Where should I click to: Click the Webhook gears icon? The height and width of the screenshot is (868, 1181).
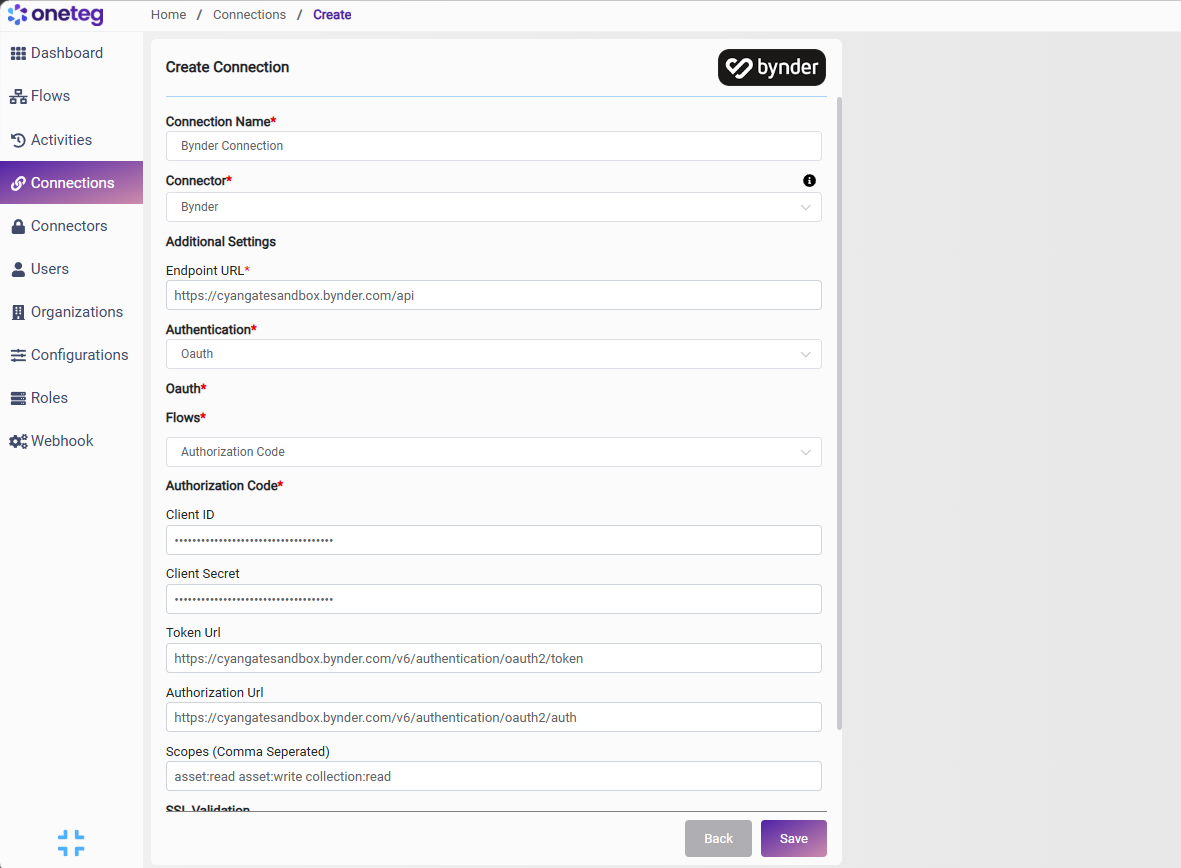(18, 442)
